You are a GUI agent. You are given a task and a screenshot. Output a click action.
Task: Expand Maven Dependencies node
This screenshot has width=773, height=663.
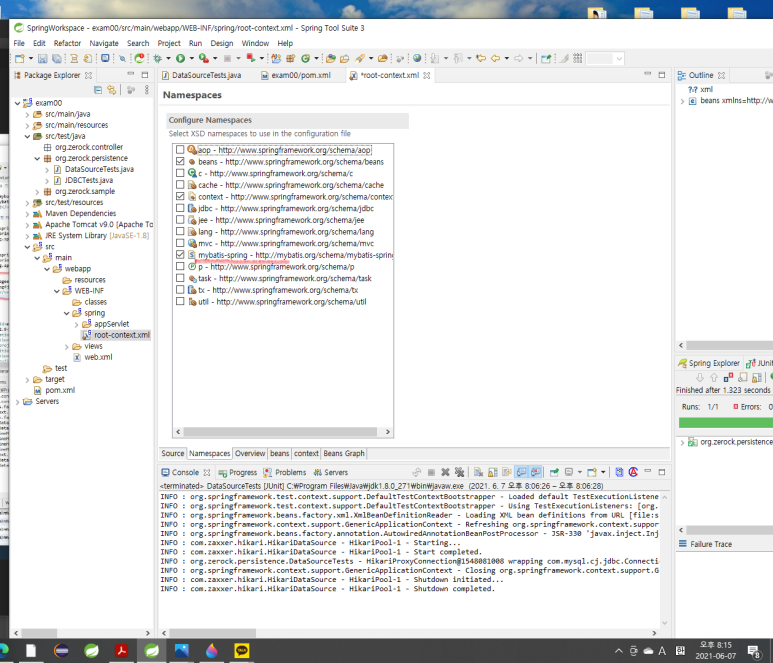[27, 214]
